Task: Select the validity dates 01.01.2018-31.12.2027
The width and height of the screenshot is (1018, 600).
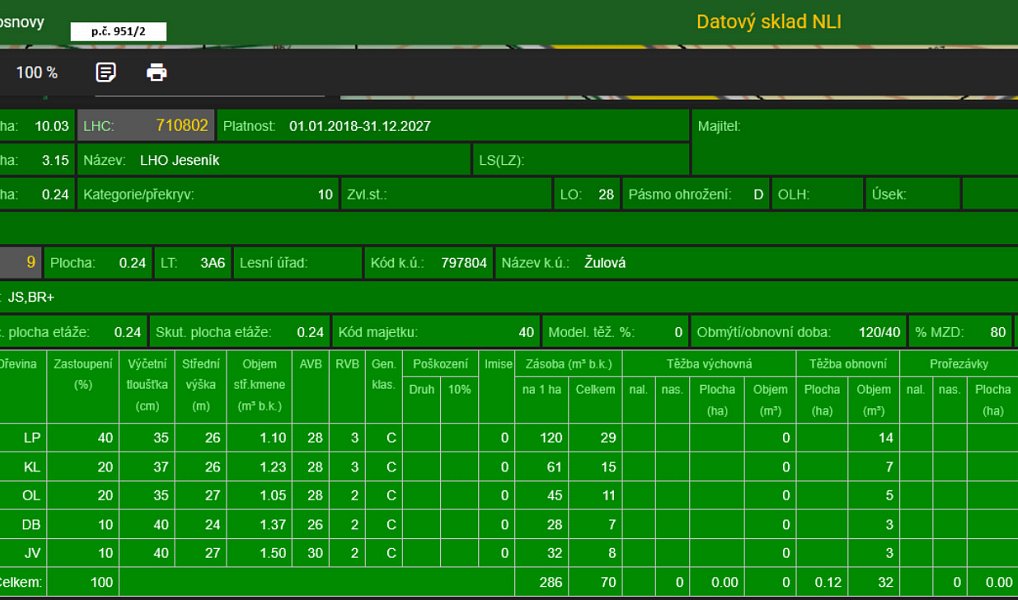Action: pos(360,126)
